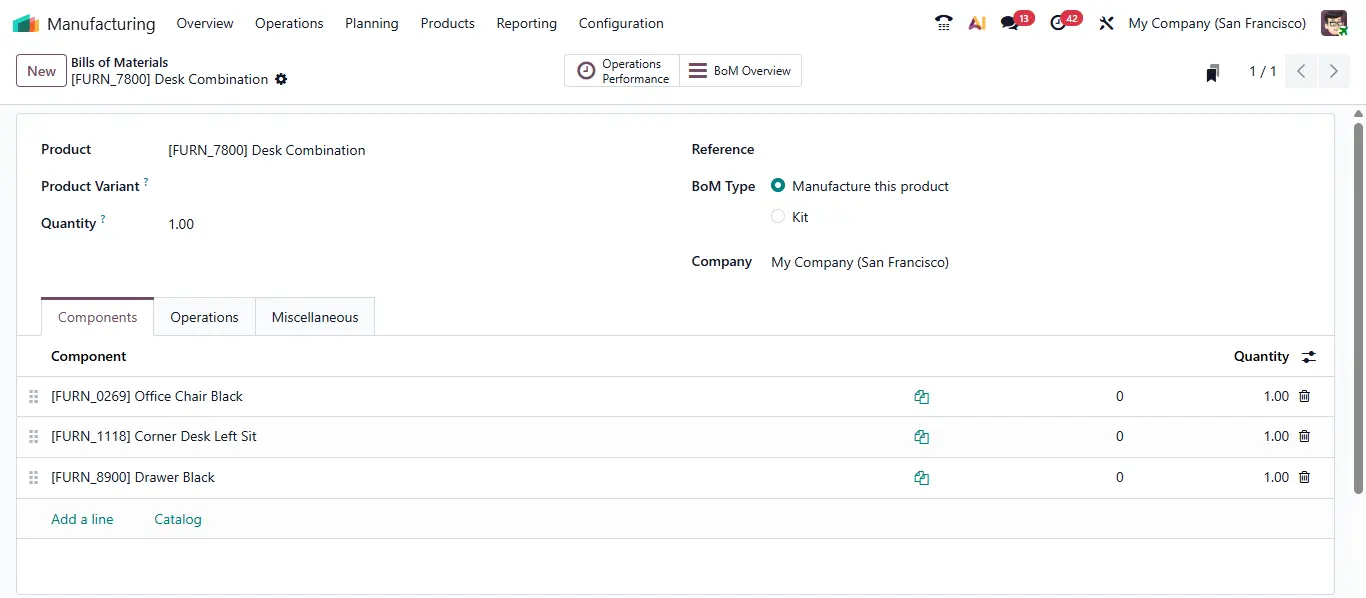Click the BoM Overview button
This screenshot has width=1366, height=598.
click(740, 71)
